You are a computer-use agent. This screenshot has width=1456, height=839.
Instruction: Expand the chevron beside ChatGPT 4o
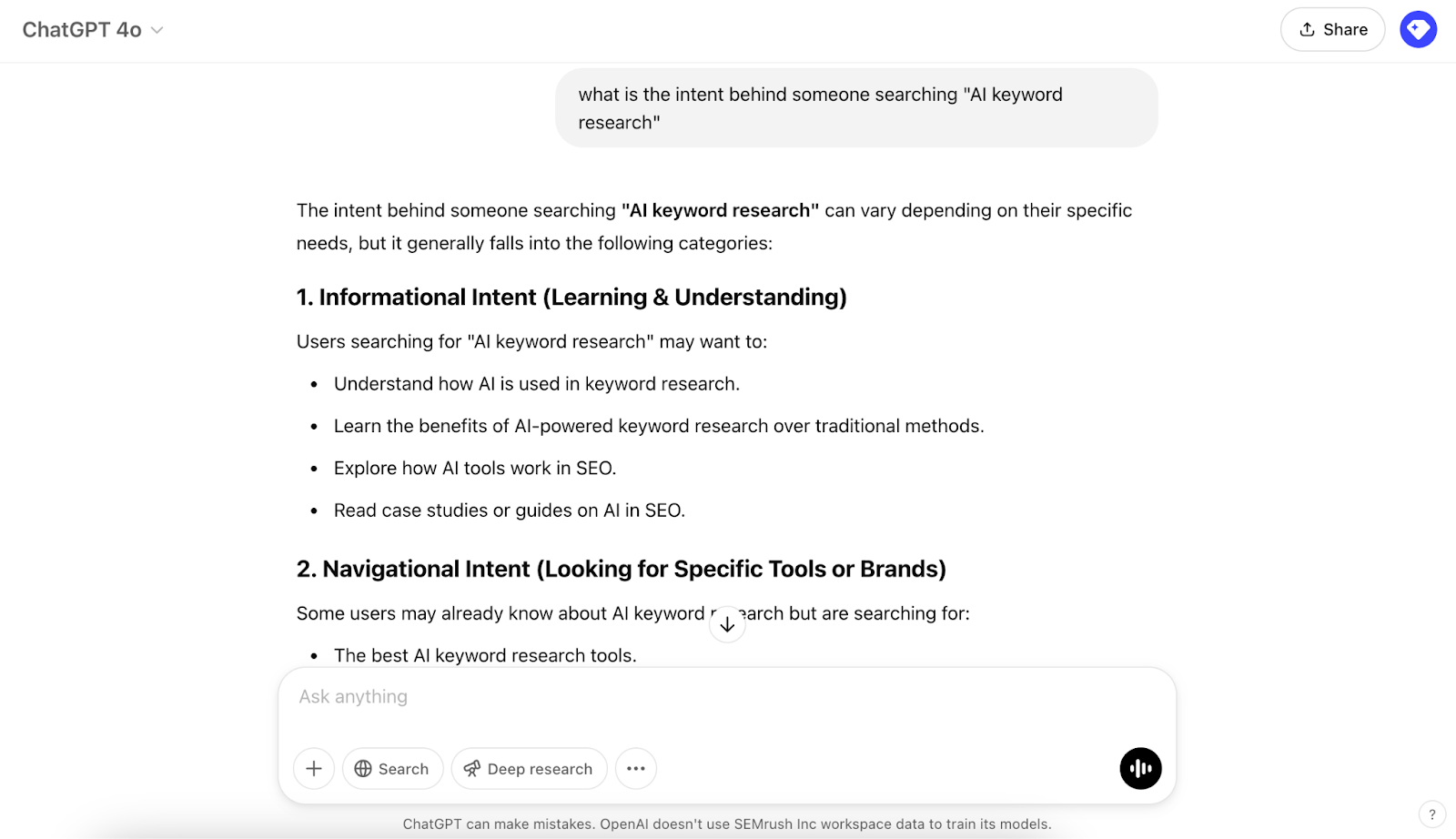(155, 30)
